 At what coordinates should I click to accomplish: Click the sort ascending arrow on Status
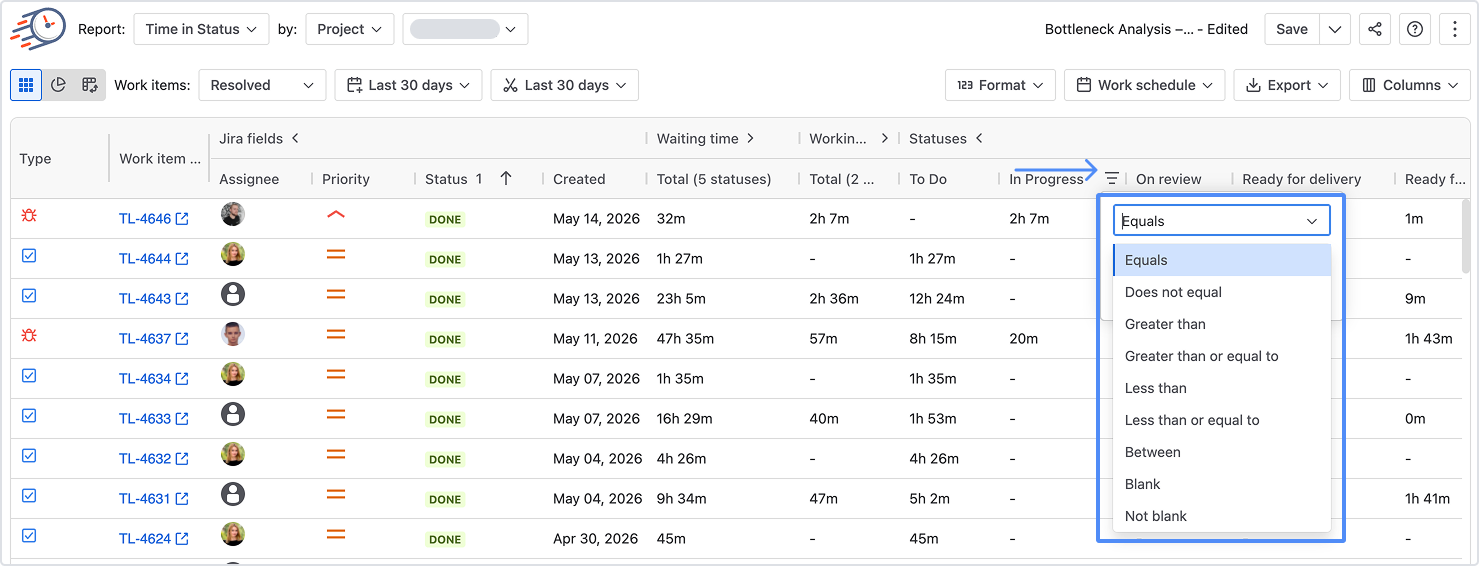click(506, 178)
